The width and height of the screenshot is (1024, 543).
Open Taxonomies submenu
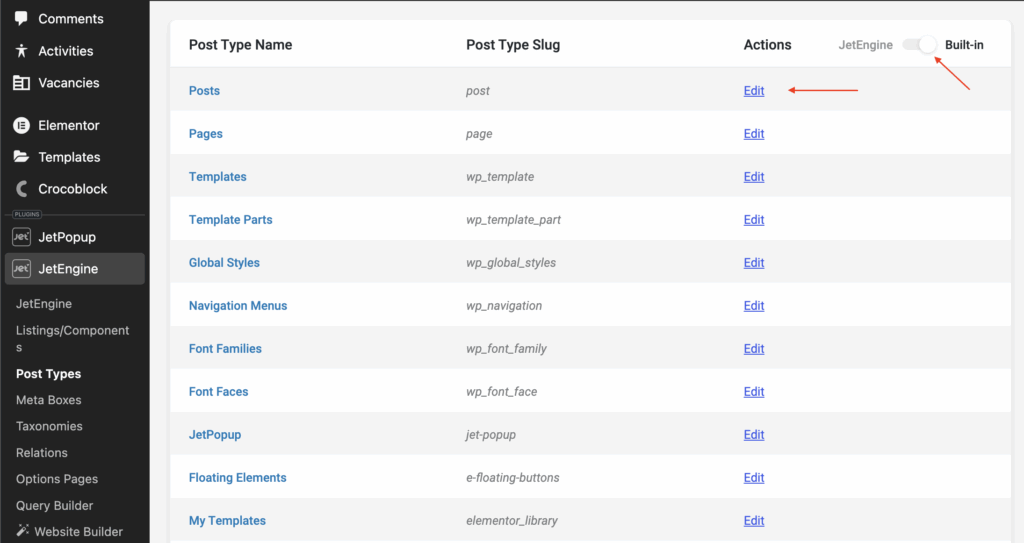coord(49,426)
